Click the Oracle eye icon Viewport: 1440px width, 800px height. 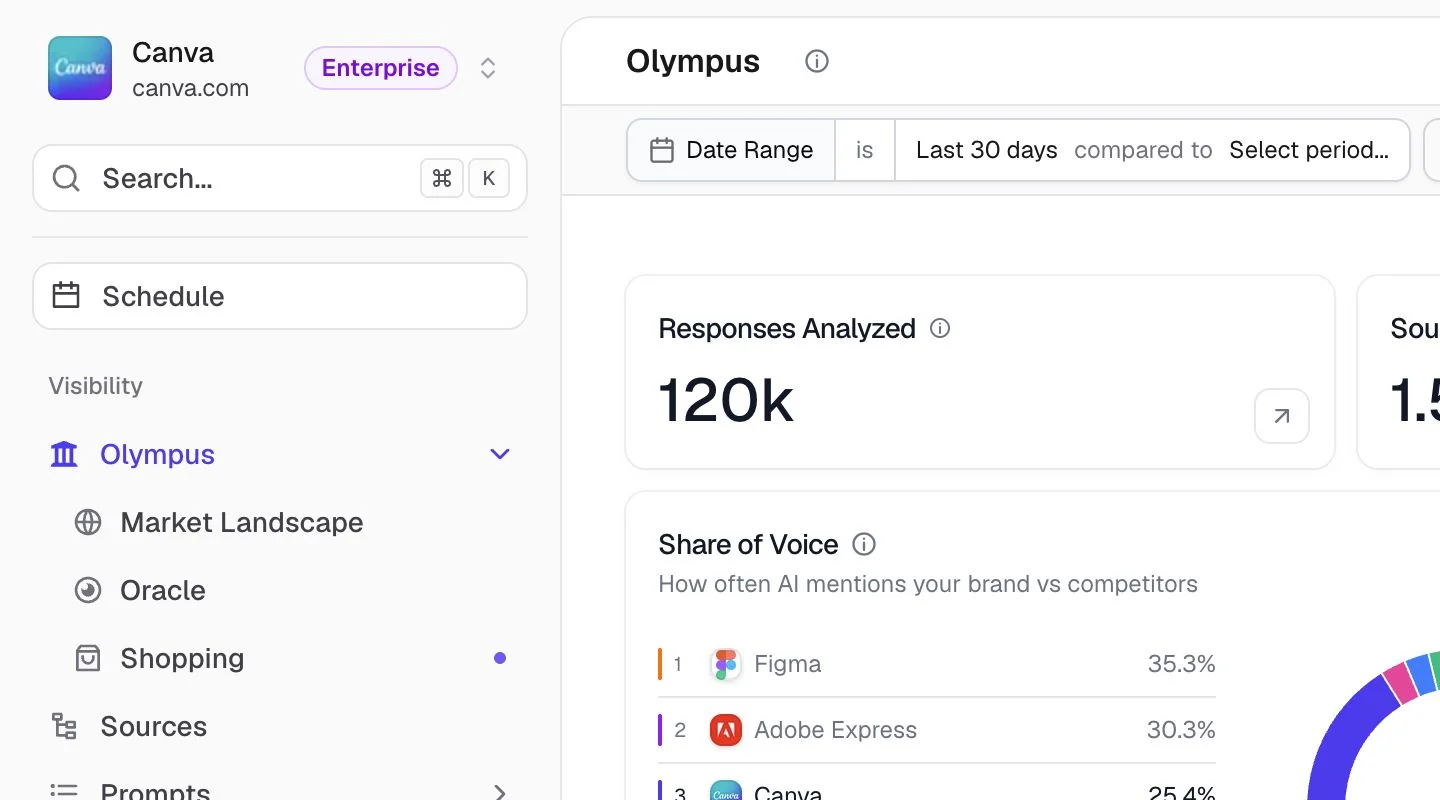[x=88, y=590]
